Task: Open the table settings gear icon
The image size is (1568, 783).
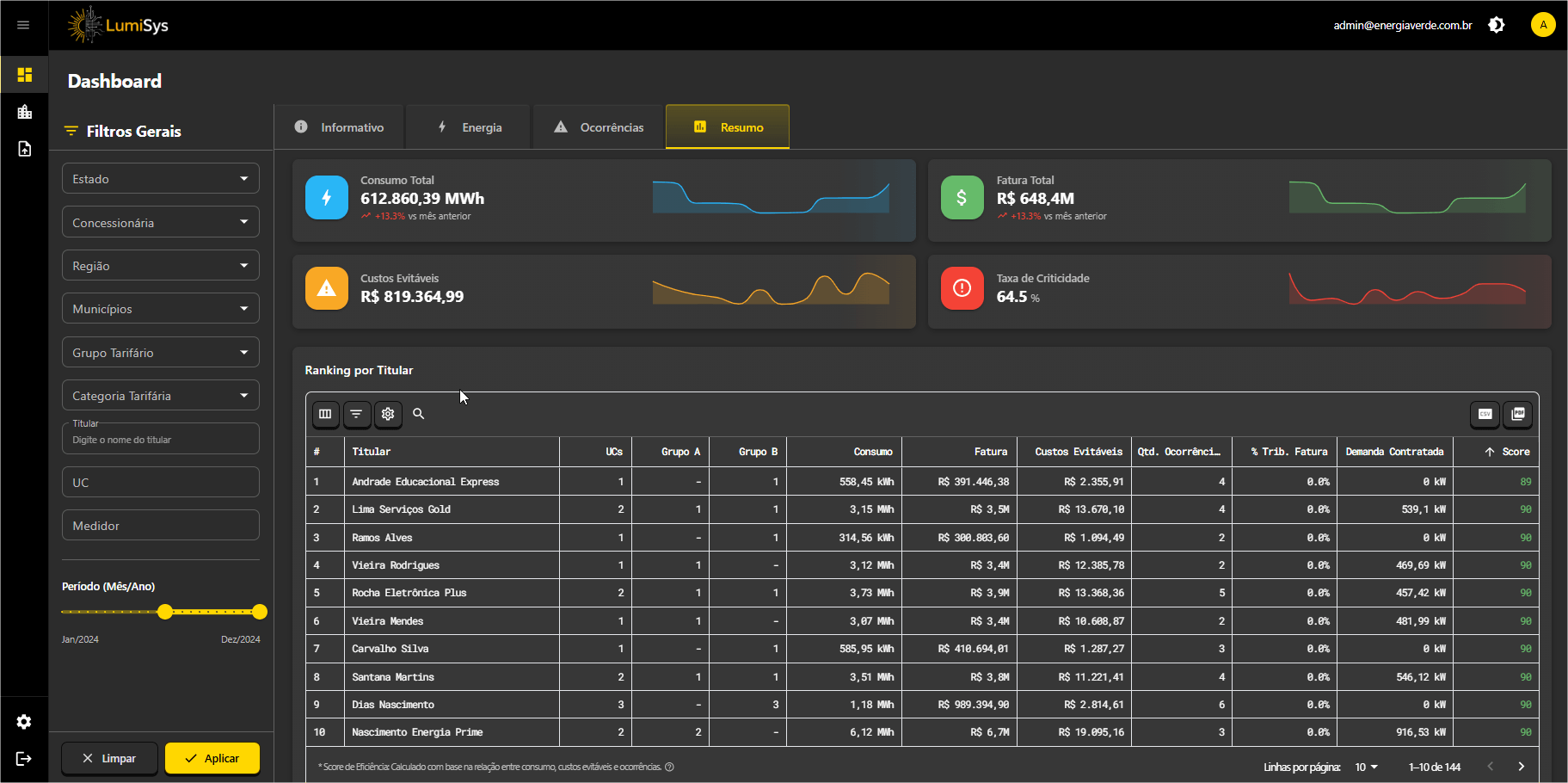Action: click(388, 414)
